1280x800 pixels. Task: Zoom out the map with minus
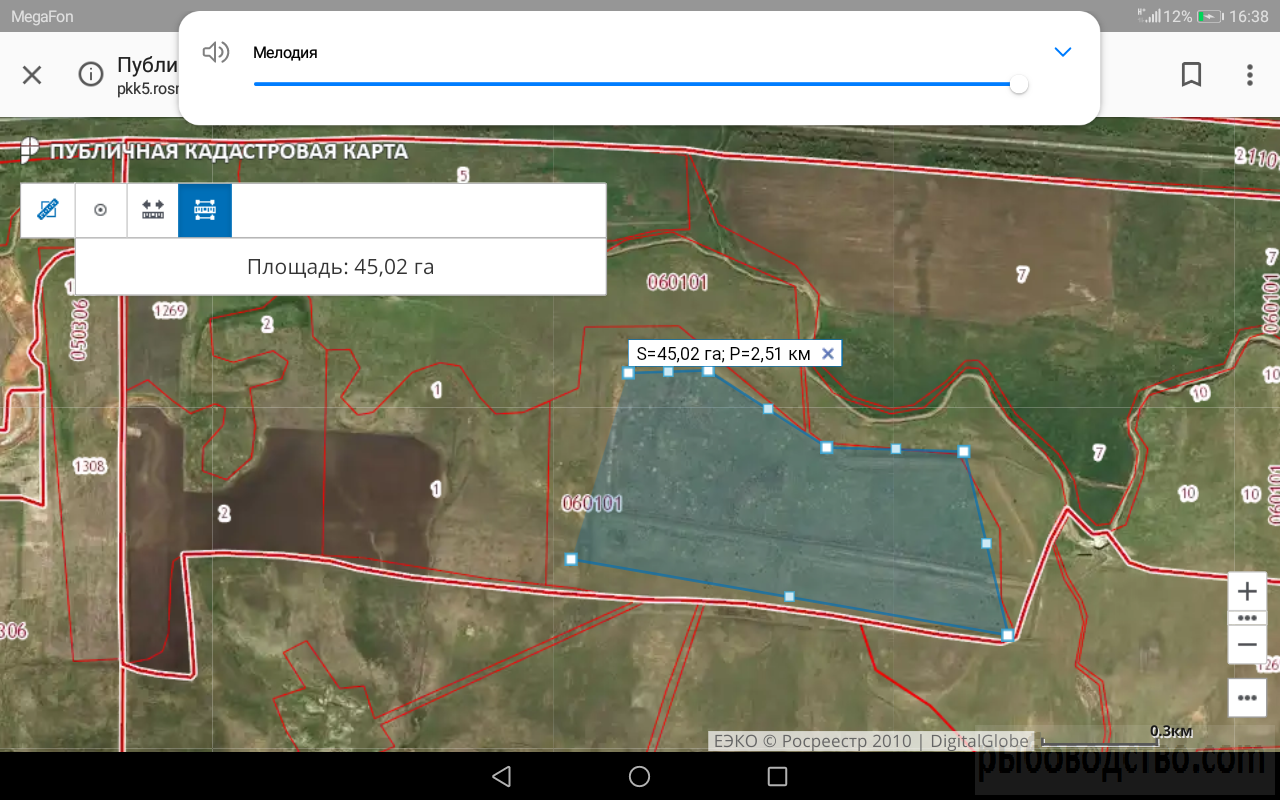[1247, 645]
